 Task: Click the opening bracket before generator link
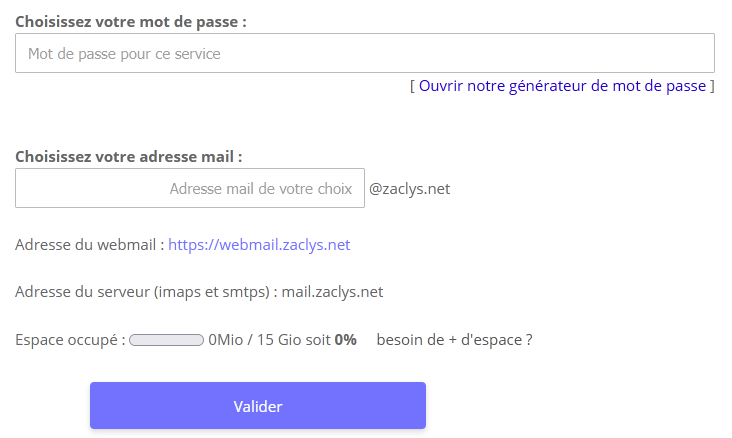click(412, 86)
